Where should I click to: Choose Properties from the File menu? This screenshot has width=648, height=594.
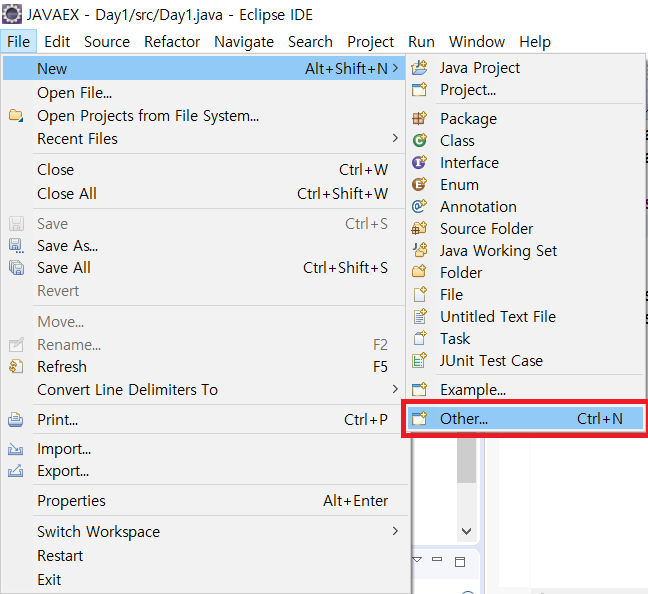[204, 501]
